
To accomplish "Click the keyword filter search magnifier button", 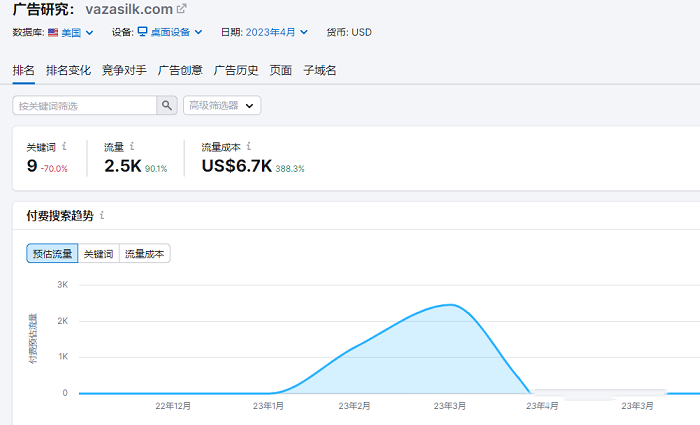I will 167,105.
